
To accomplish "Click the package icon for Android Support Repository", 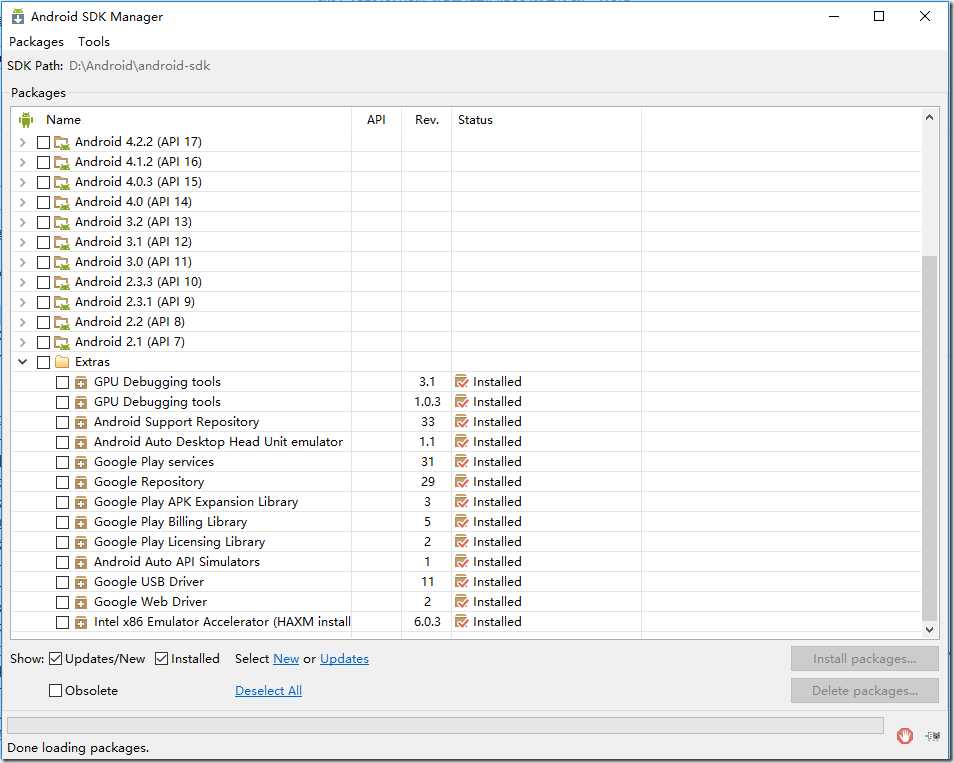I will coord(81,422).
